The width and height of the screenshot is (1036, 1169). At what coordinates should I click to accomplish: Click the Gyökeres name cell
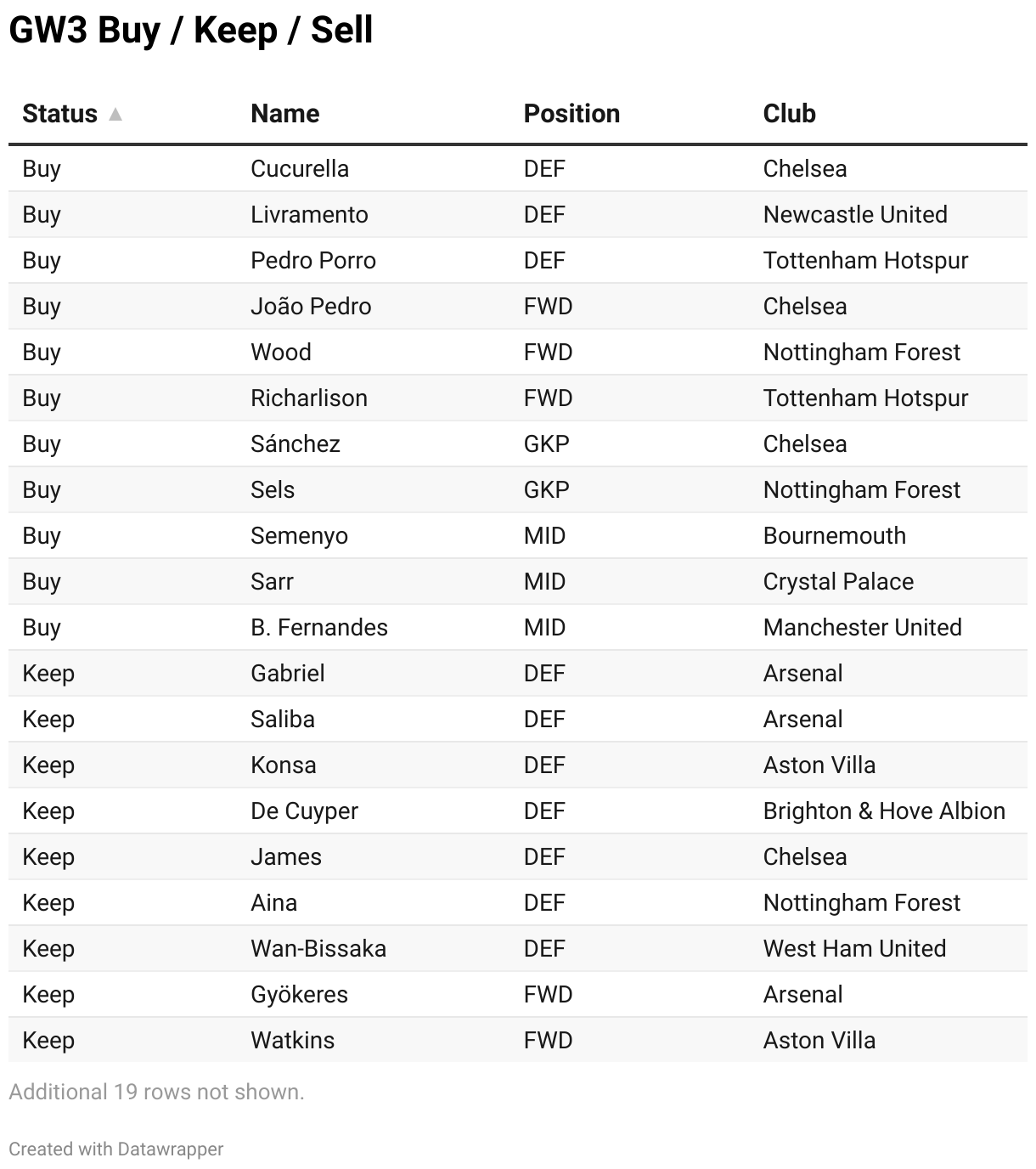(299, 994)
